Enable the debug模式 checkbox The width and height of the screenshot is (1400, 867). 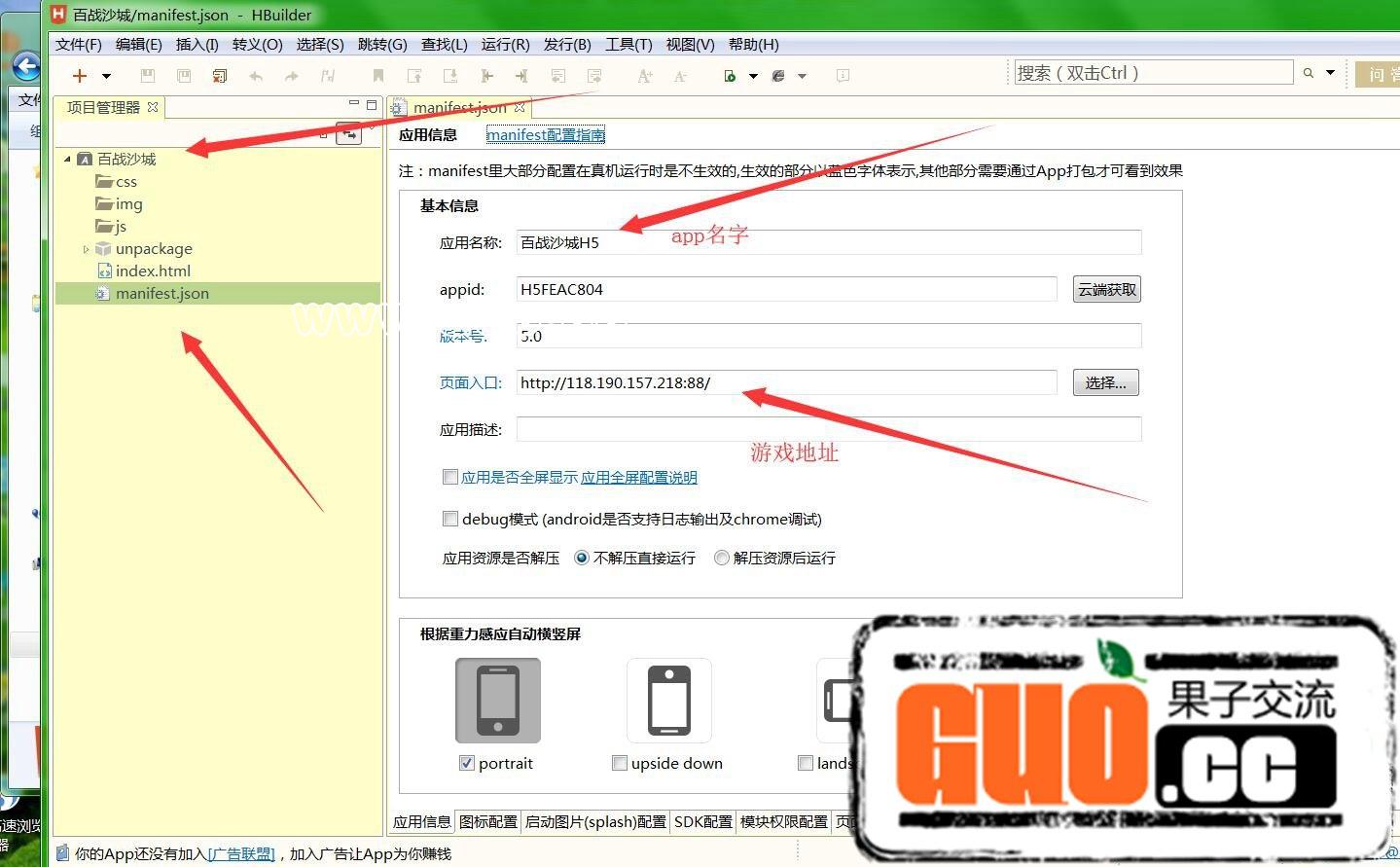449,519
